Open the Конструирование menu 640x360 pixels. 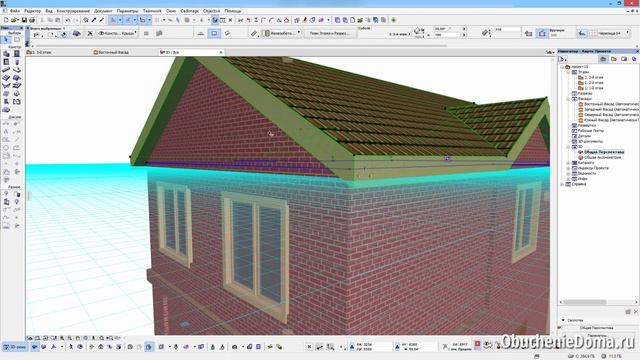click(73, 11)
